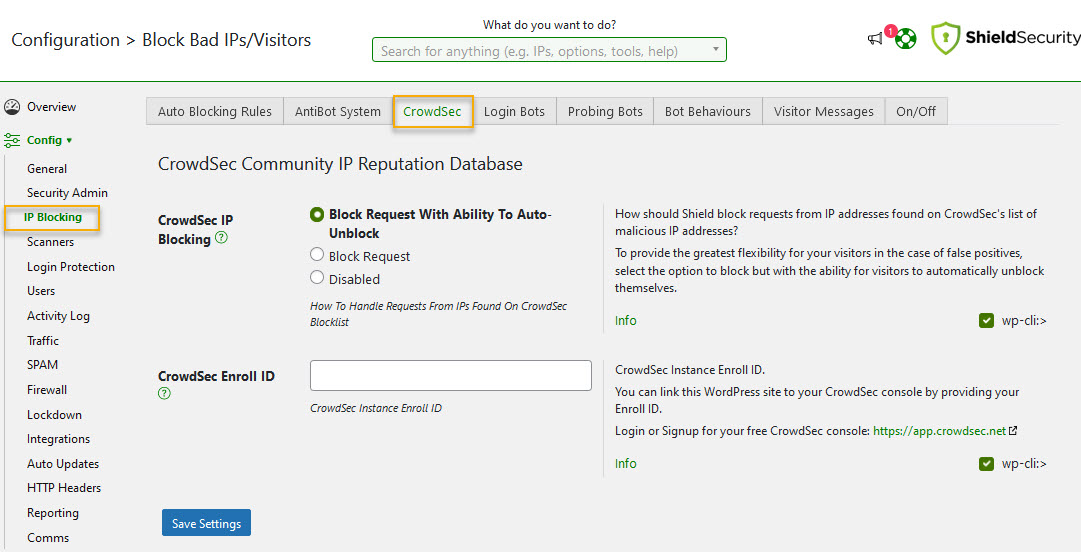Click the Save Settings button
Screen dimensions: 1081x552
pos(206,523)
